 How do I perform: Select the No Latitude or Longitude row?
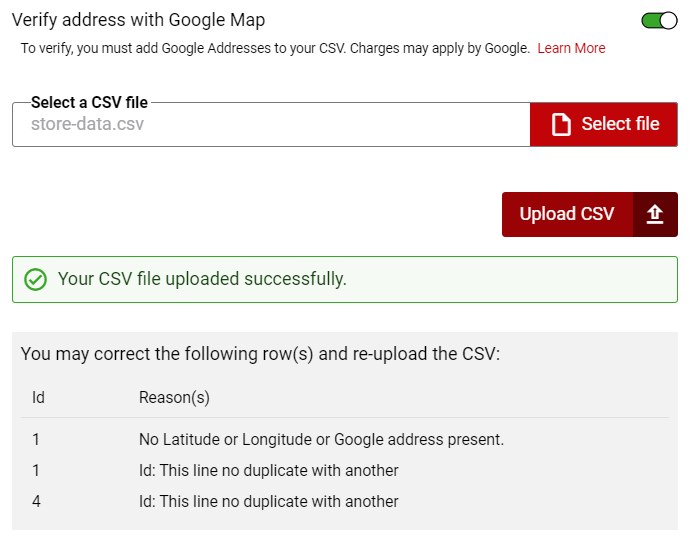point(345,440)
